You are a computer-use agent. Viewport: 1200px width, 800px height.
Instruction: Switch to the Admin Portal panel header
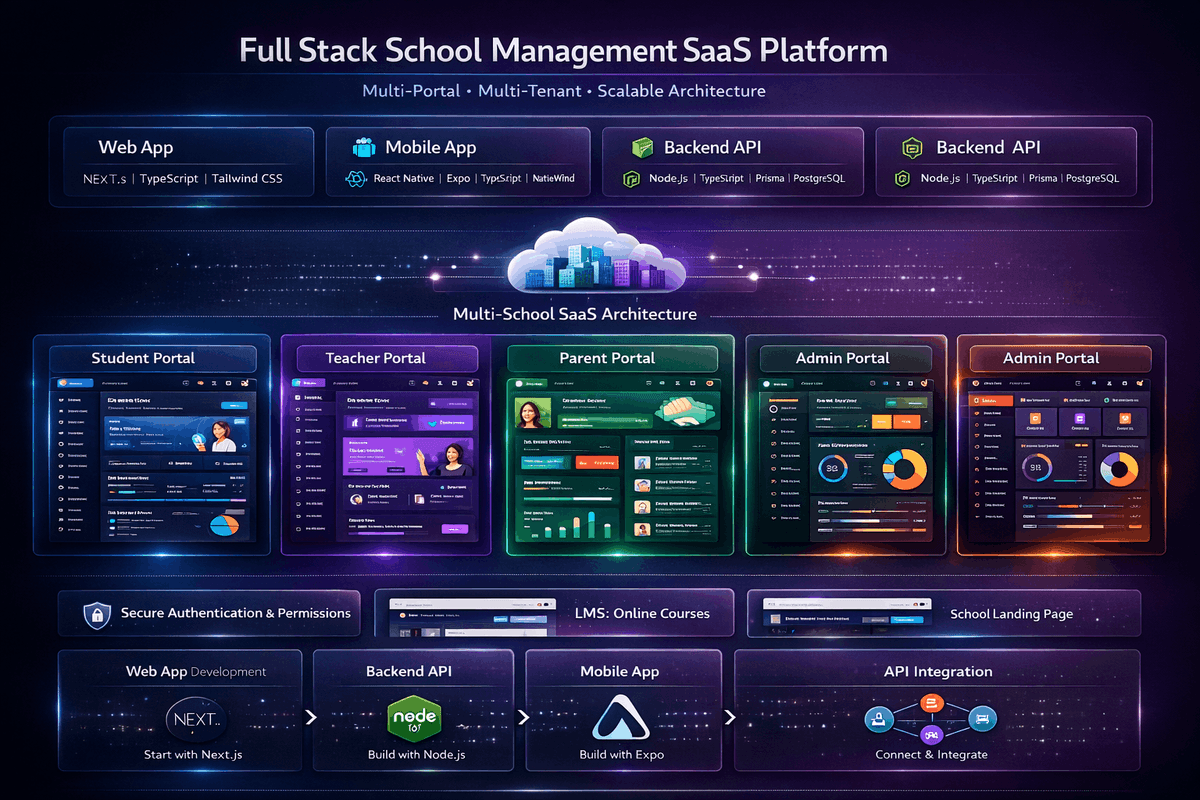844,358
